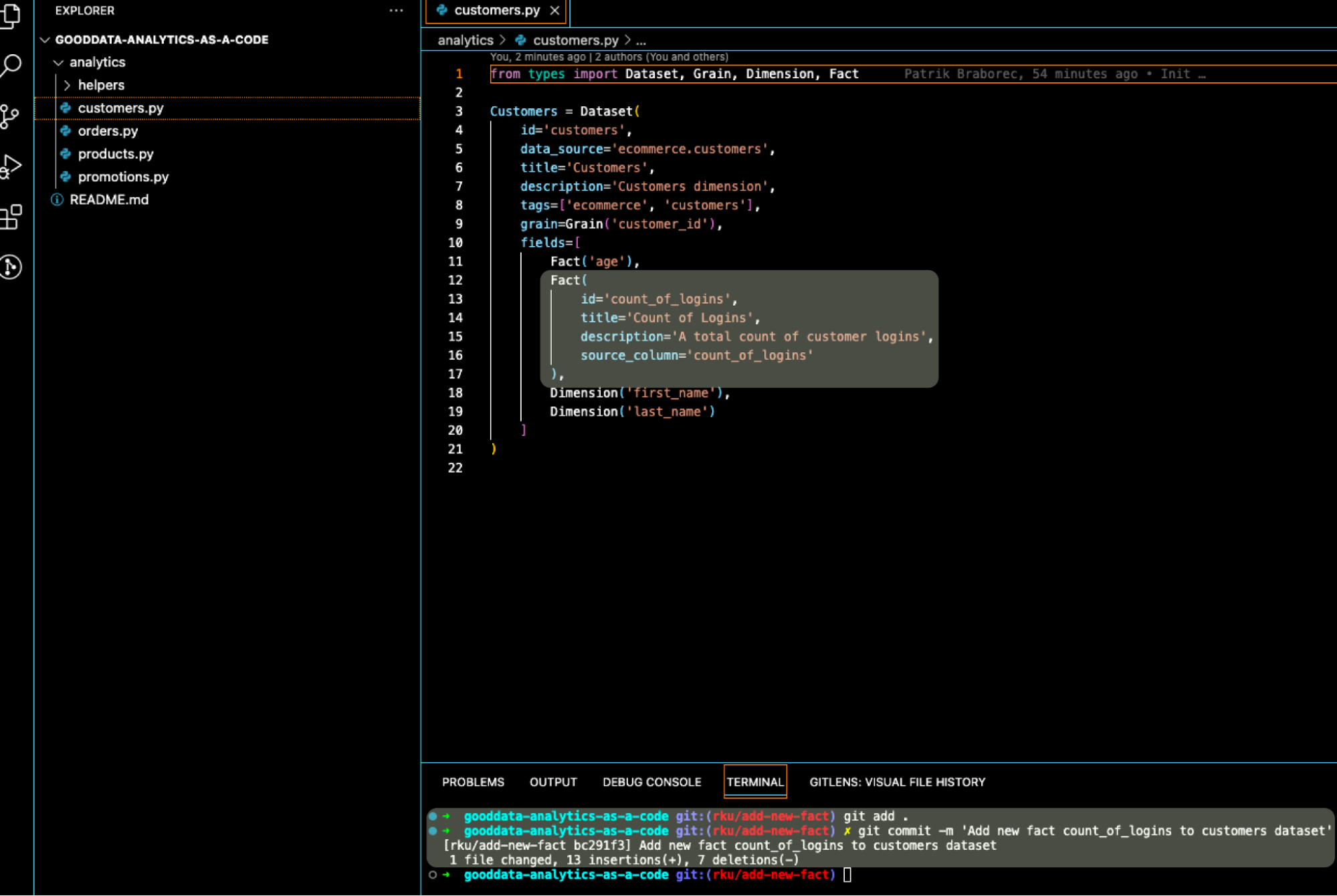Open the DEBUG CONSOLE tab
The image size is (1337, 896).
(x=651, y=782)
